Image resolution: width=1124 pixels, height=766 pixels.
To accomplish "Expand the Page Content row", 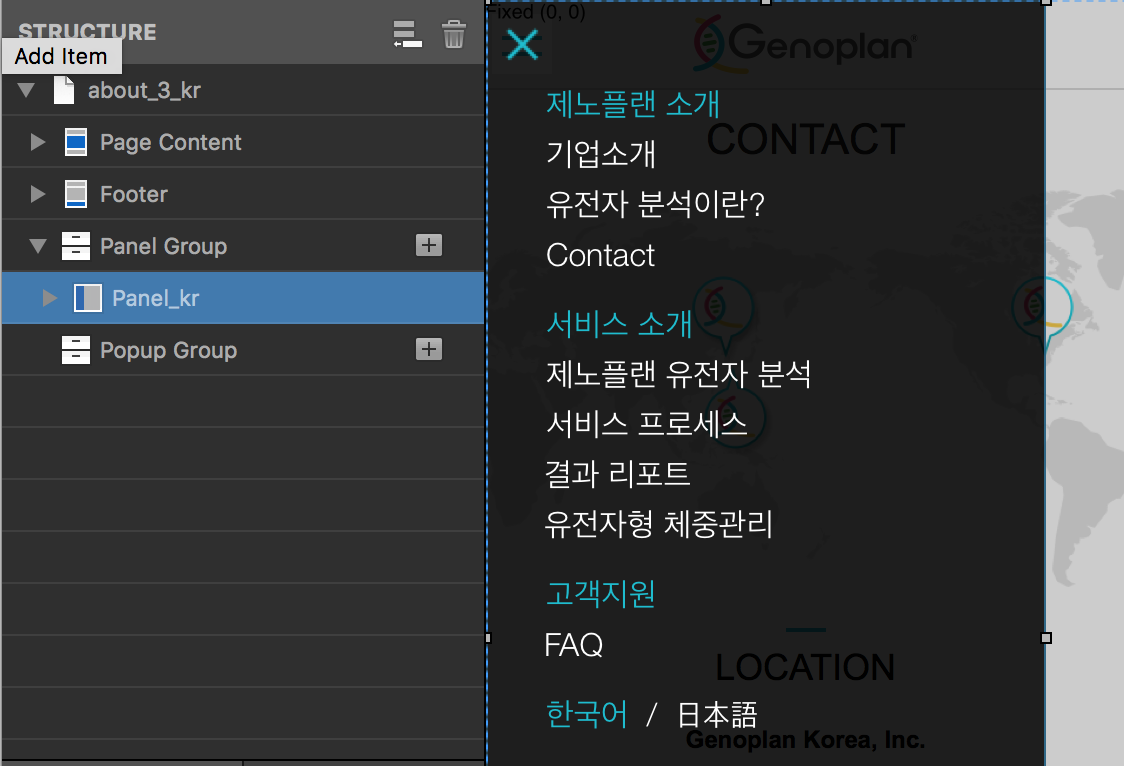I will [38, 142].
